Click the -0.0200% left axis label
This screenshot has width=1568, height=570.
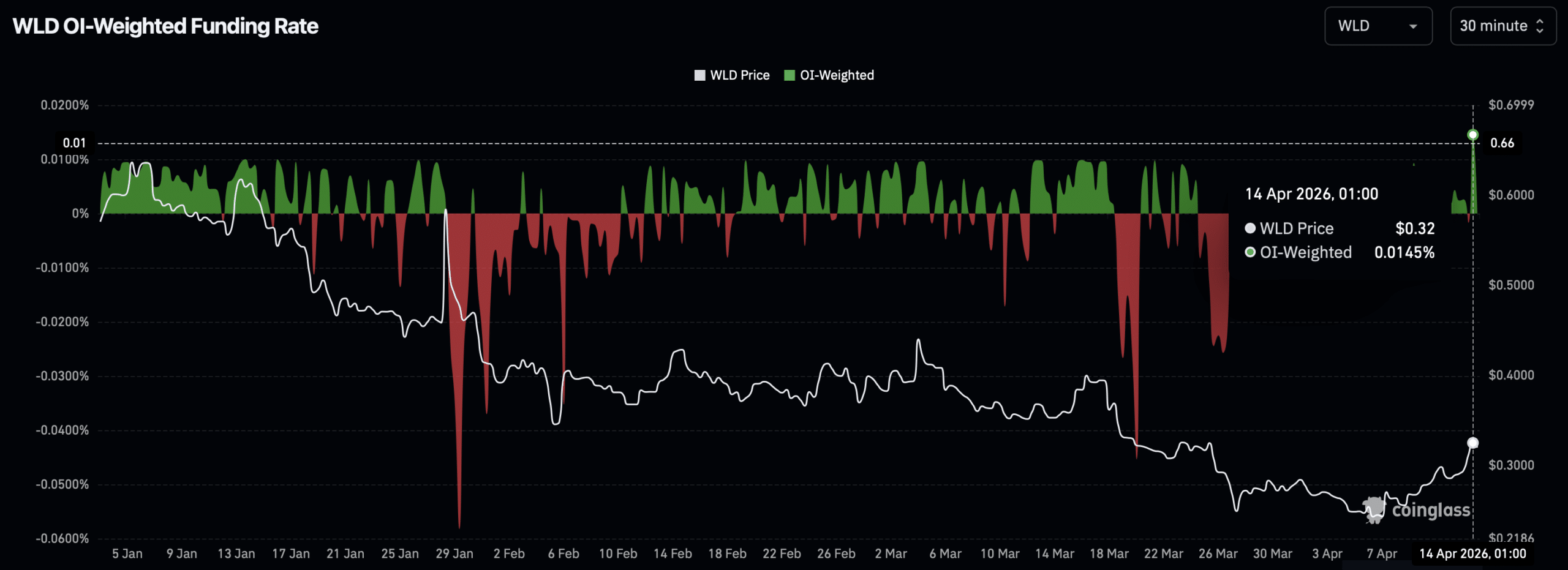pyautogui.click(x=62, y=322)
